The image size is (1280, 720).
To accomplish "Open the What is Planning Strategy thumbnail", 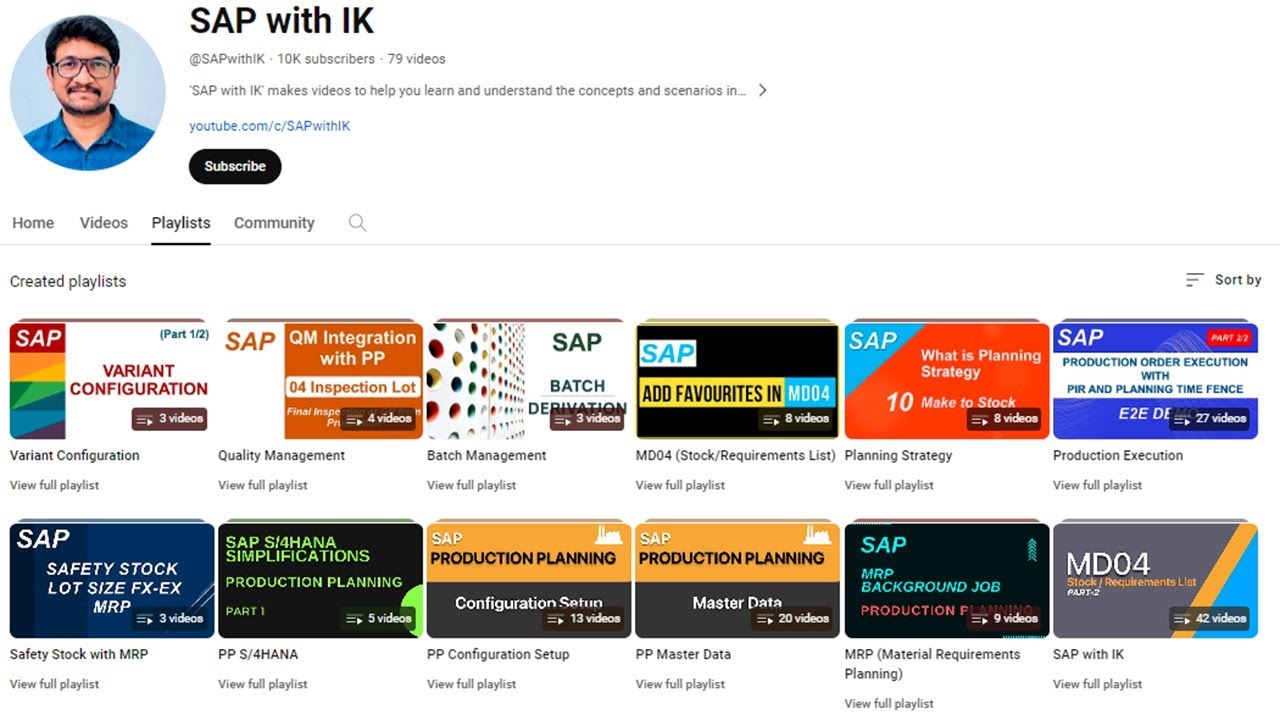I will click(947, 381).
